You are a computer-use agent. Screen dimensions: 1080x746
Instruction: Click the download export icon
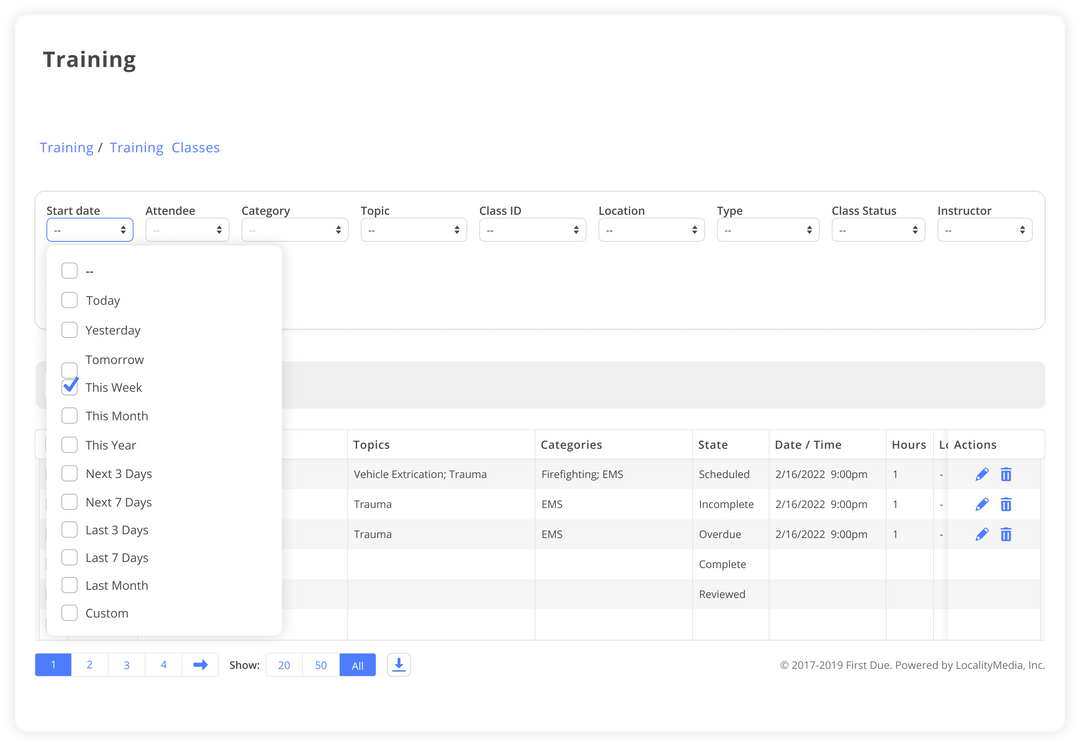click(x=399, y=665)
